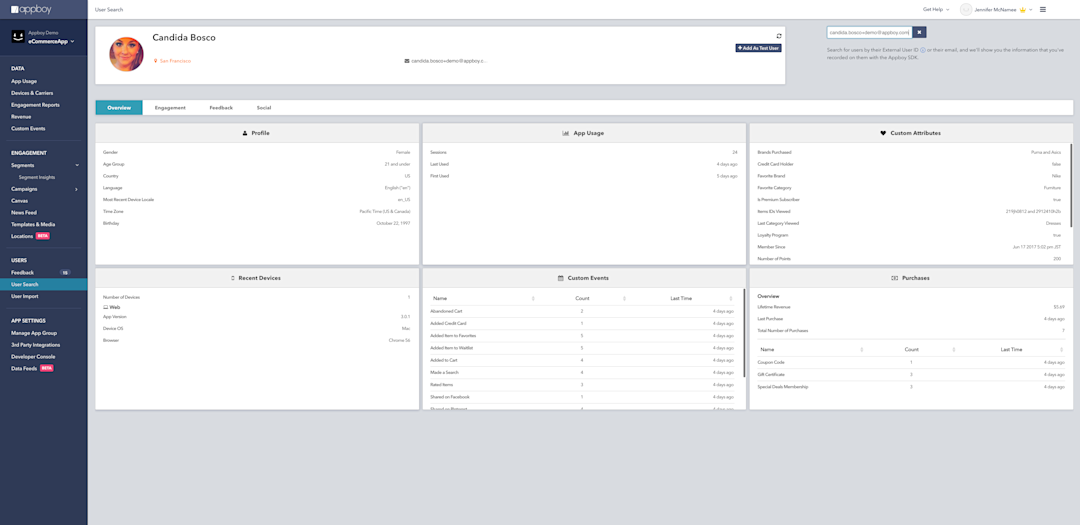Click the Coupon Code purchase row
Viewport: 1080px width, 525px height.
(x=911, y=362)
